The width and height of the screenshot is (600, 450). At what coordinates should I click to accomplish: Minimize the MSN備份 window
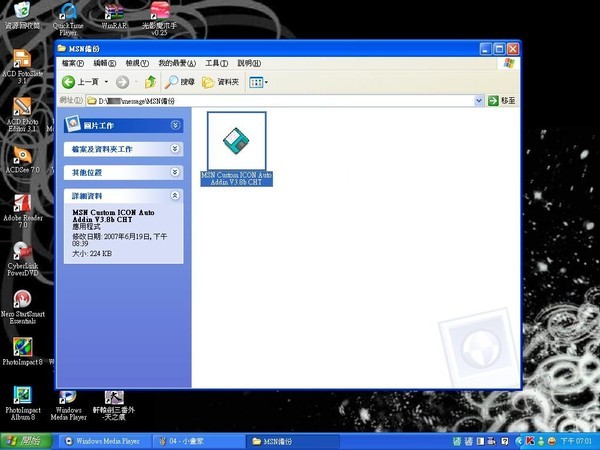(x=486, y=49)
